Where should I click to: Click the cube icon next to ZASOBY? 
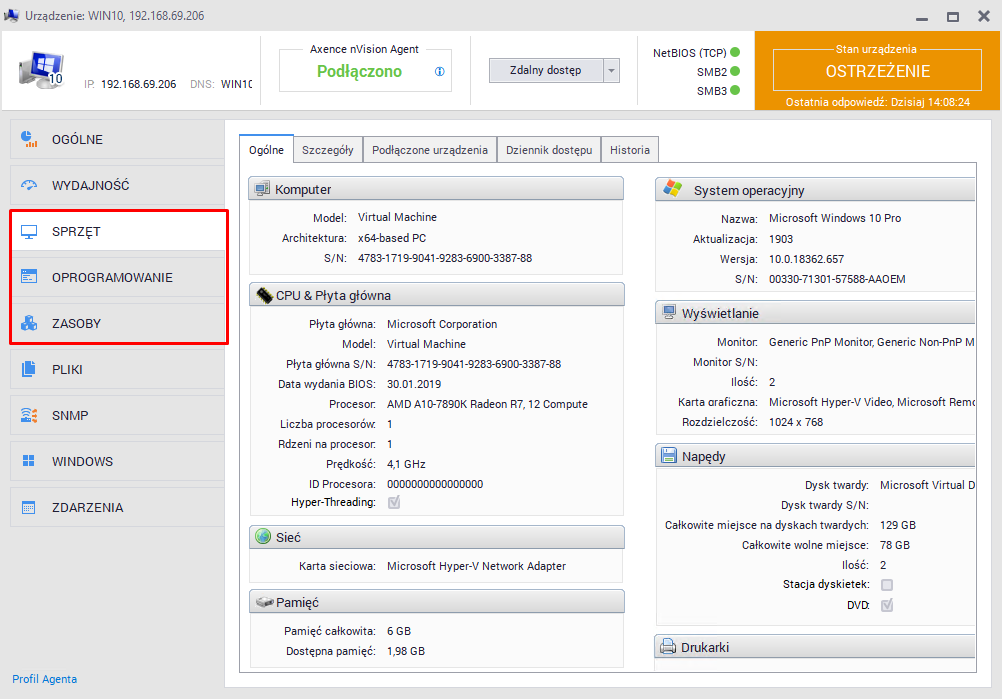click(x=29, y=324)
